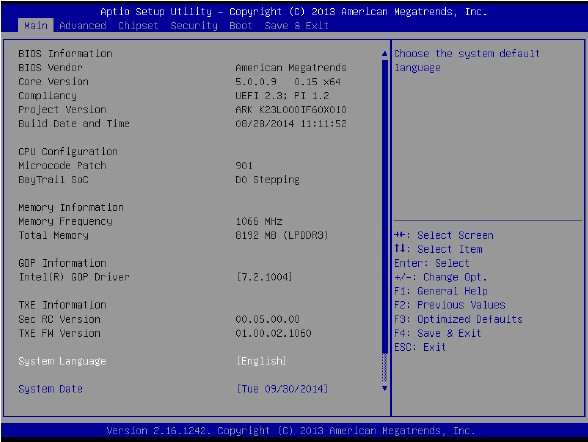Switch to the Advanced tab
Image resolution: width=588 pixels, height=442 pixels.
click(x=82, y=25)
